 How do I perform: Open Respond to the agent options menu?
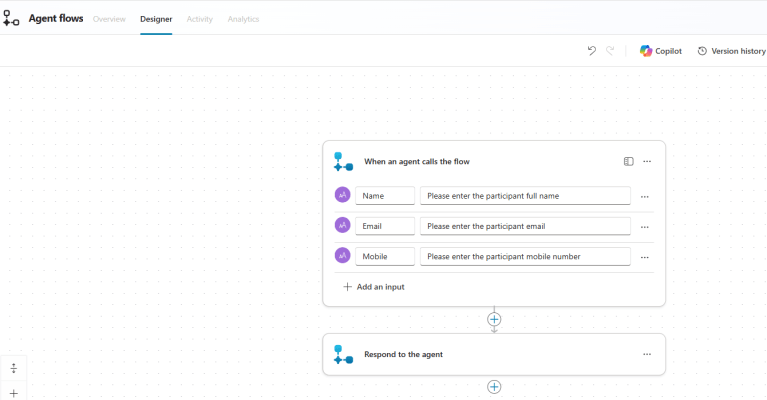coord(647,354)
